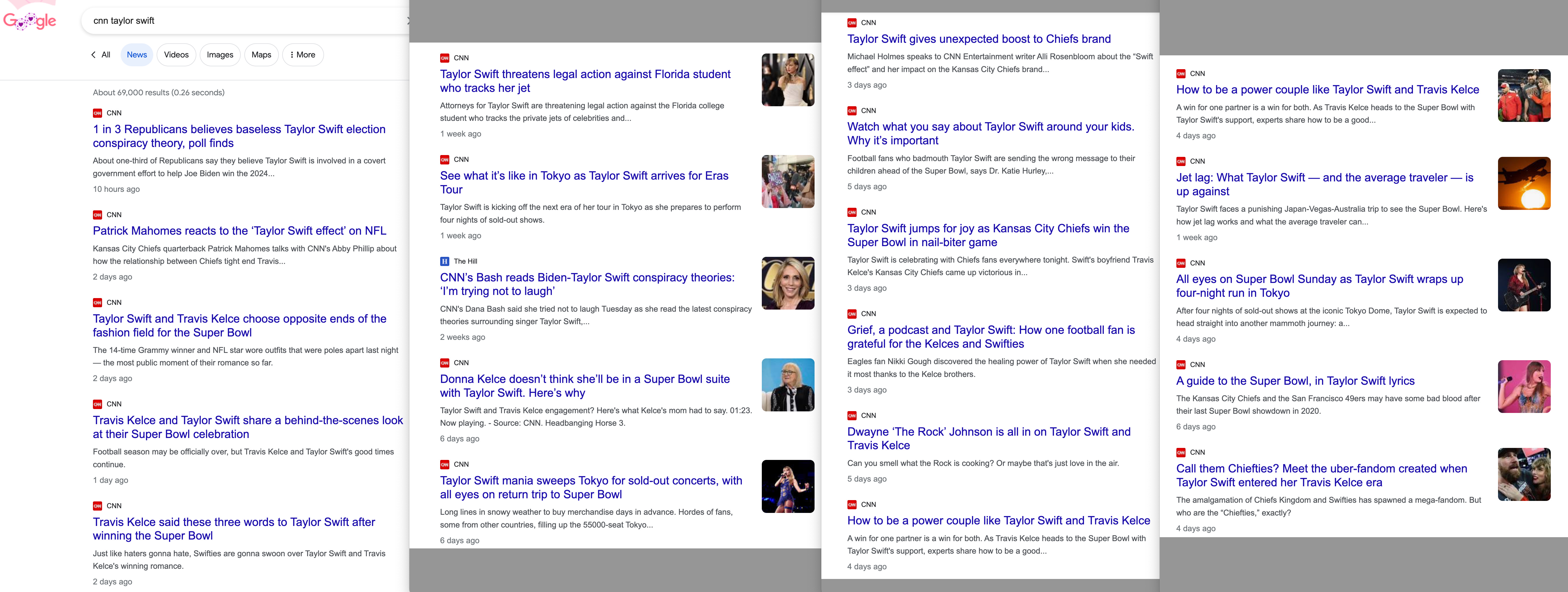
Task: Click CNN icon above Jet lag article
Action: [x=1181, y=161]
